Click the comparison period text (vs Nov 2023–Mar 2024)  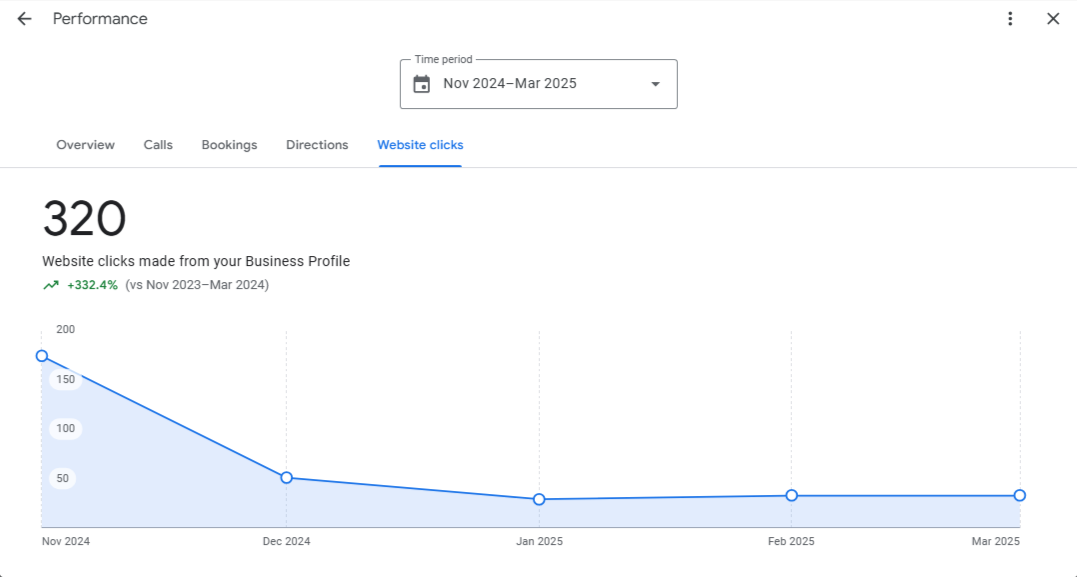197,284
